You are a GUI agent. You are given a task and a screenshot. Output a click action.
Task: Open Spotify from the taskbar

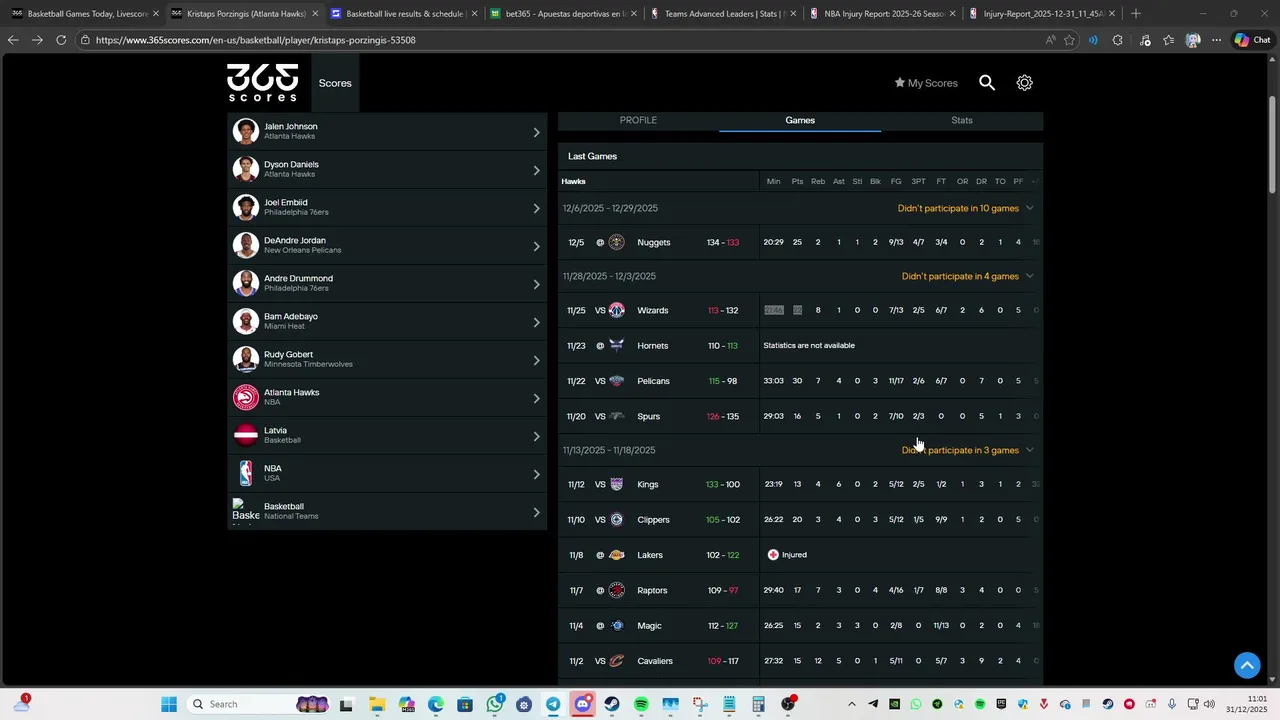click(x=641, y=704)
